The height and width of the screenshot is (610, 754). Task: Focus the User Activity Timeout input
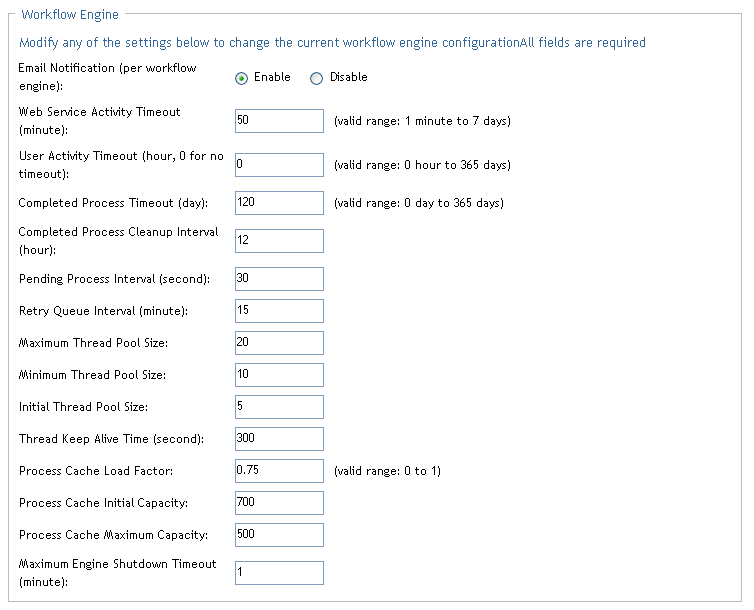point(279,165)
